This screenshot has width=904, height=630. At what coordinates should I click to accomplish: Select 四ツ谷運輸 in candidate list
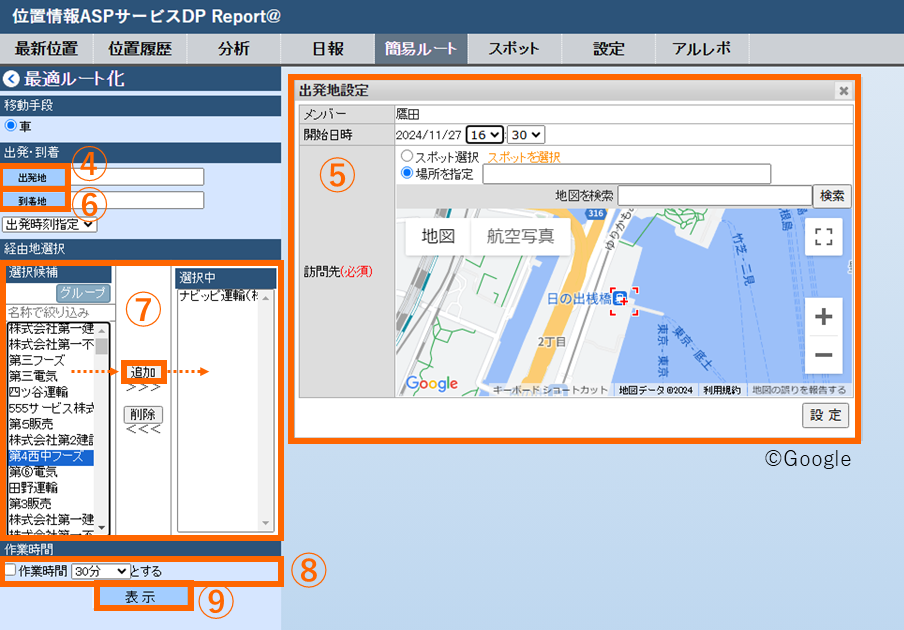pos(51,393)
